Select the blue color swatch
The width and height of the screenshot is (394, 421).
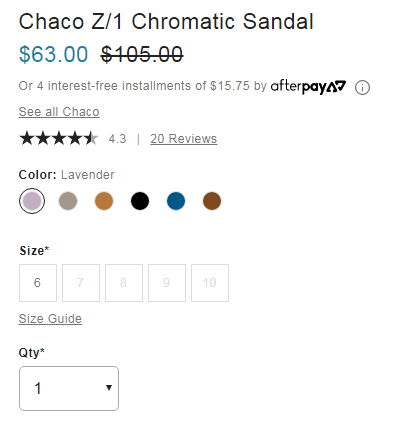tap(176, 201)
